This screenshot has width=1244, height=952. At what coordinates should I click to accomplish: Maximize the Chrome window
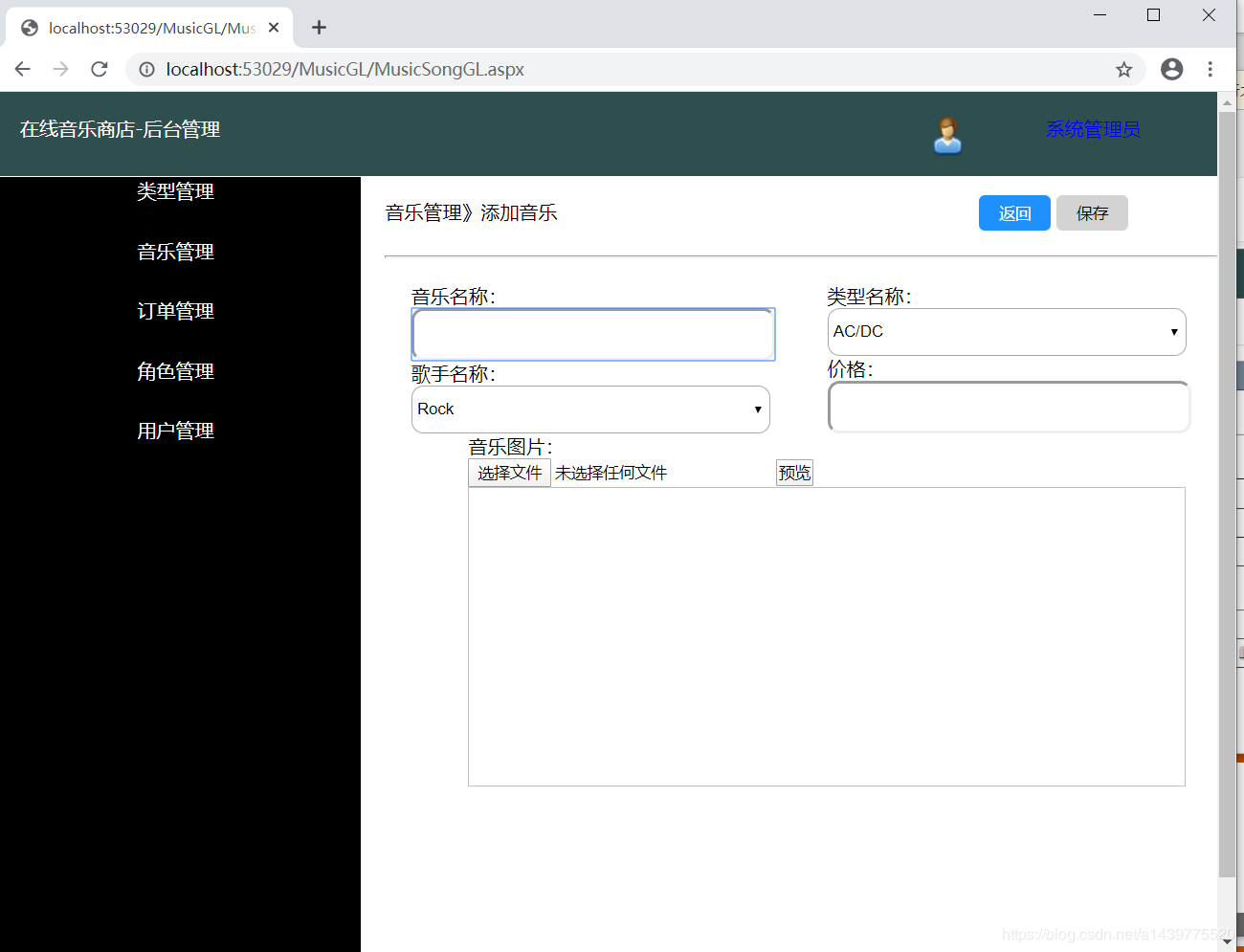click(1154, 15)
